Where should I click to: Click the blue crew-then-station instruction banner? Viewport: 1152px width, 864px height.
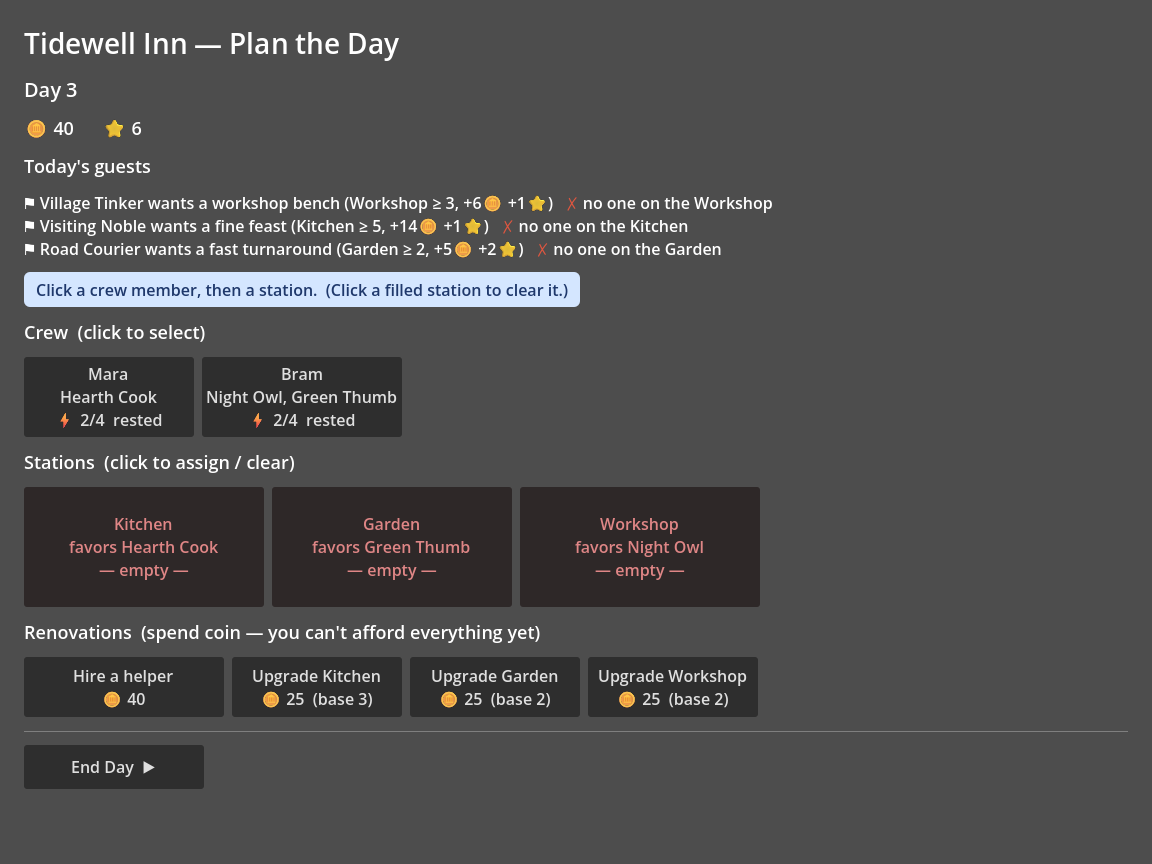[x=302, y=289]
